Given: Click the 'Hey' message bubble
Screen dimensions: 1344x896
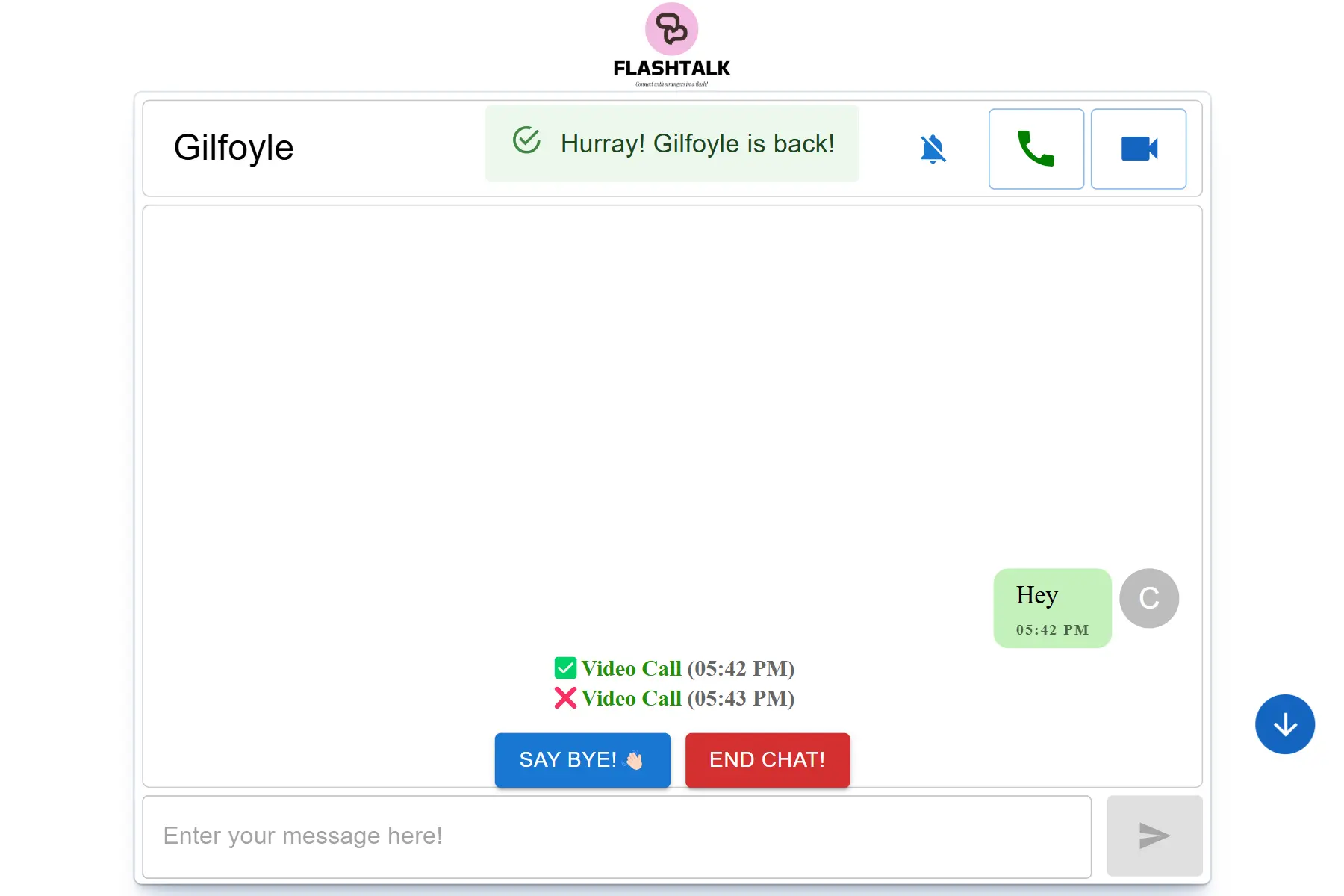Looking at the screenshot, I should point(1051,608).
